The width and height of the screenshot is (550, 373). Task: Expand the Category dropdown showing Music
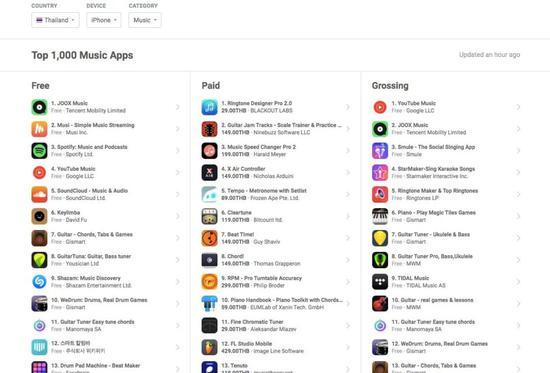tap(145, 20)
